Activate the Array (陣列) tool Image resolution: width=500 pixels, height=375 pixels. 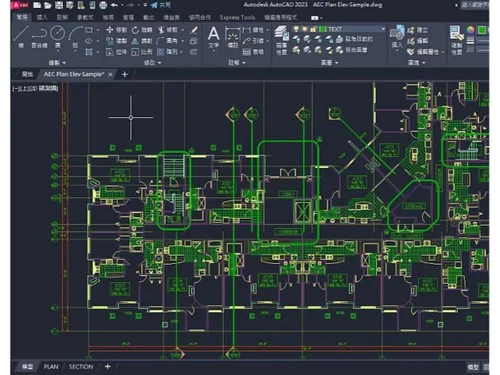coord(167,52)
